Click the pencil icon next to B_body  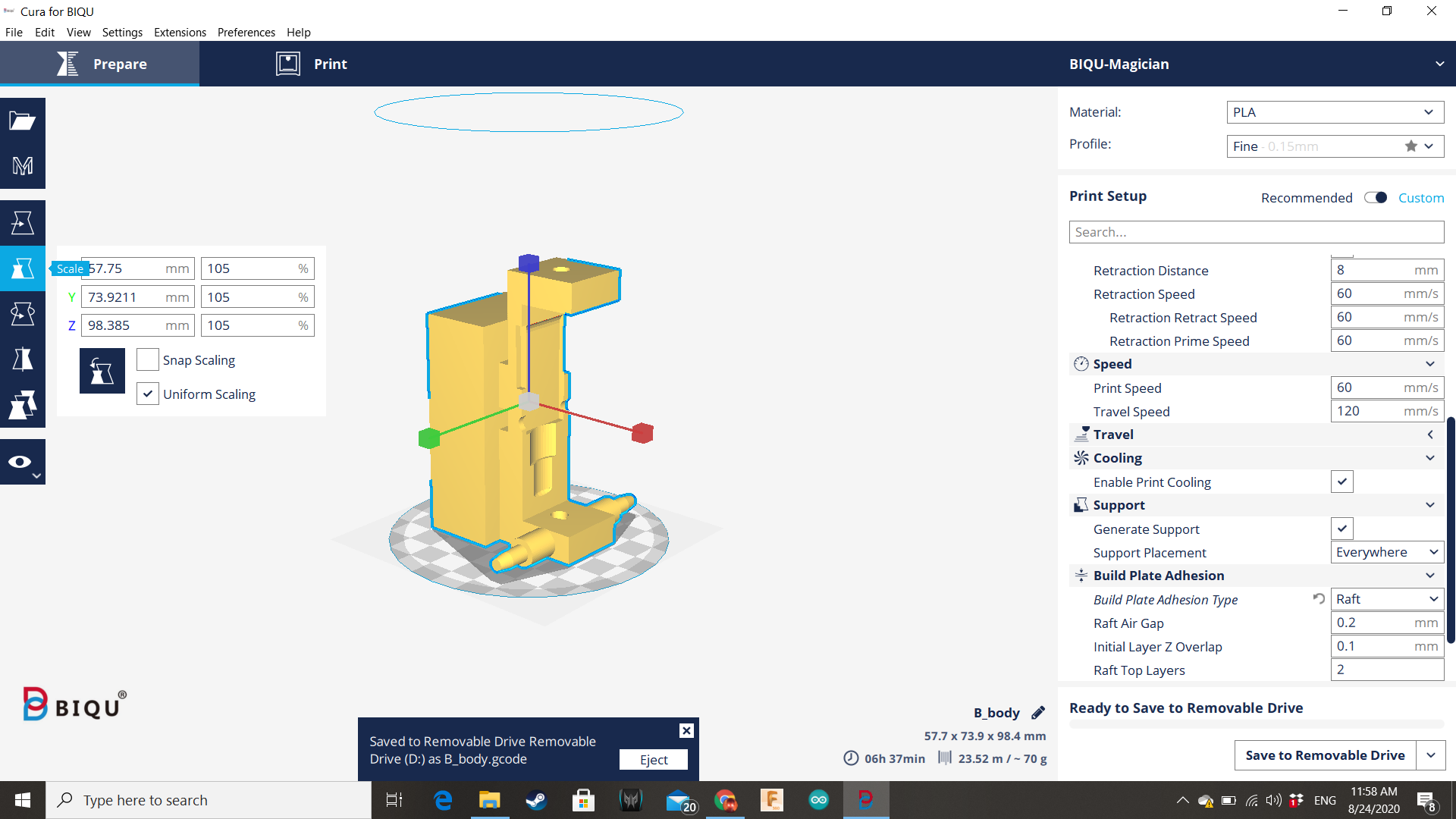coord(1038,713)
